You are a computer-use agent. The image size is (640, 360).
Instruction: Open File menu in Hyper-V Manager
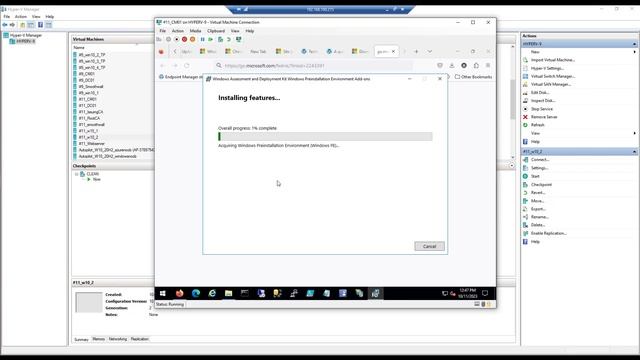(7, 17)
